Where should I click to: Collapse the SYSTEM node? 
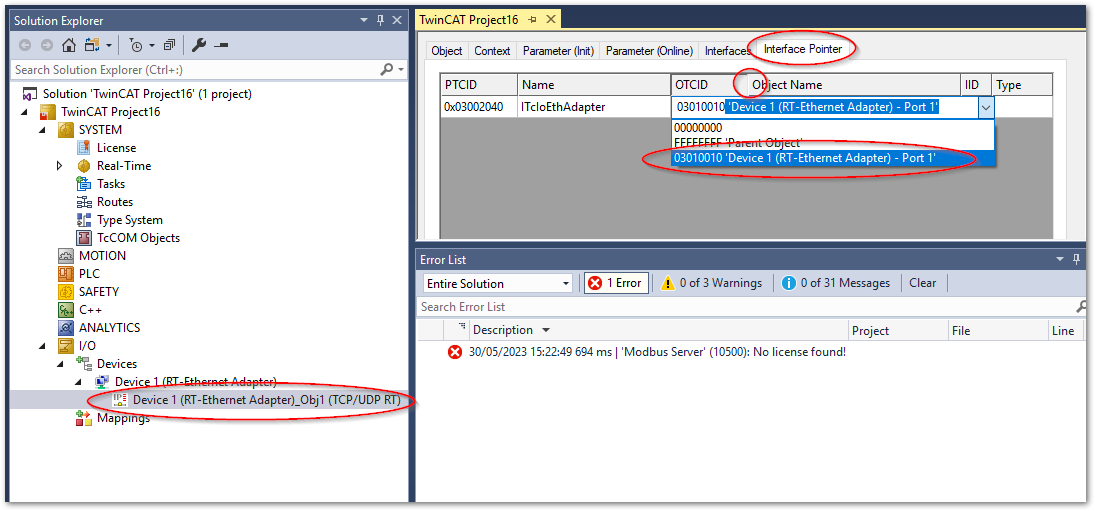coord(44,130)
